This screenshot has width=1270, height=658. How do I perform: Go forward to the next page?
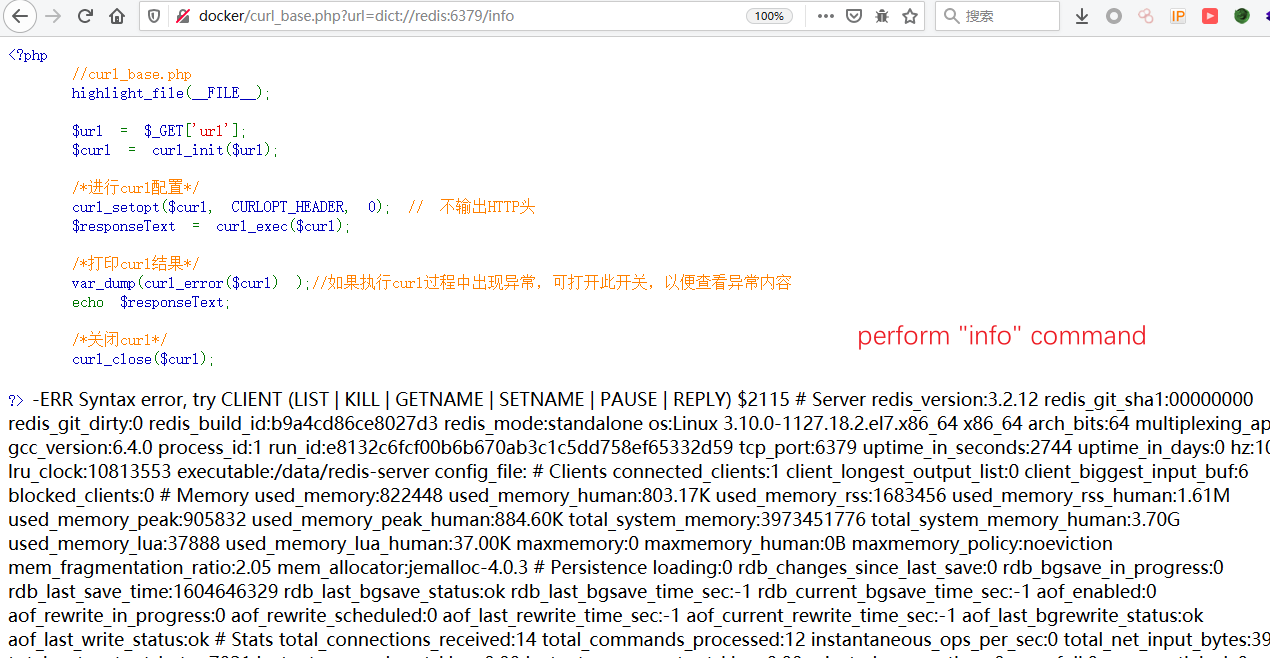(x=53, y=16)
